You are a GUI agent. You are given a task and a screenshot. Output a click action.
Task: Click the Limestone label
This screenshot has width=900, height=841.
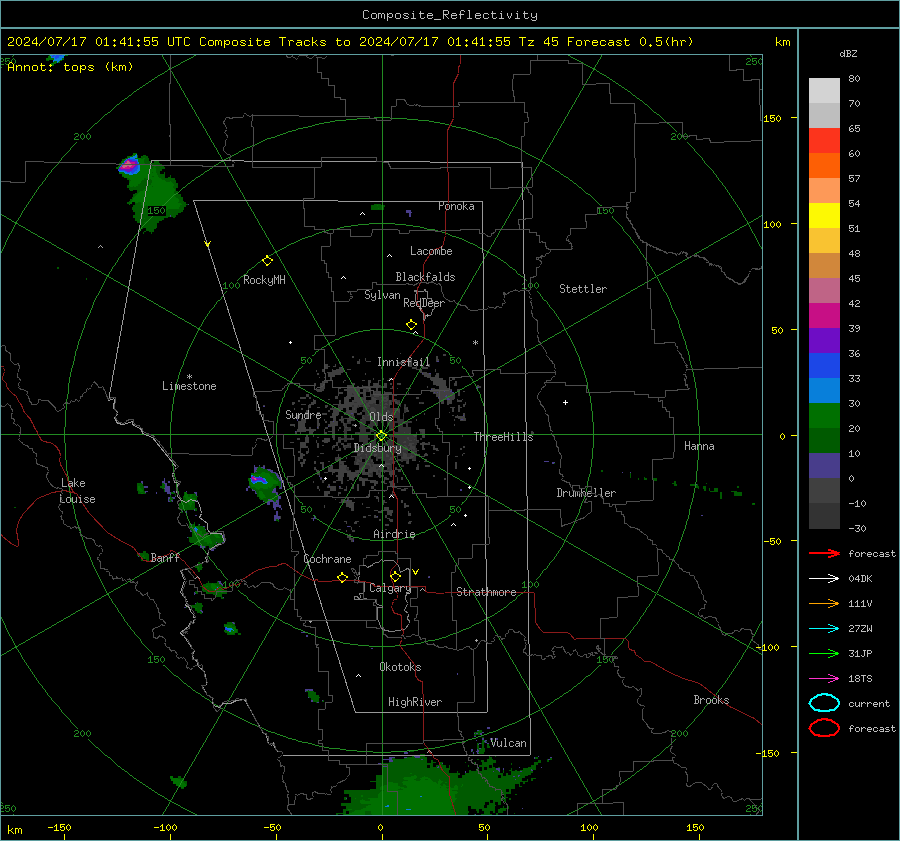(x=189, y=386)
